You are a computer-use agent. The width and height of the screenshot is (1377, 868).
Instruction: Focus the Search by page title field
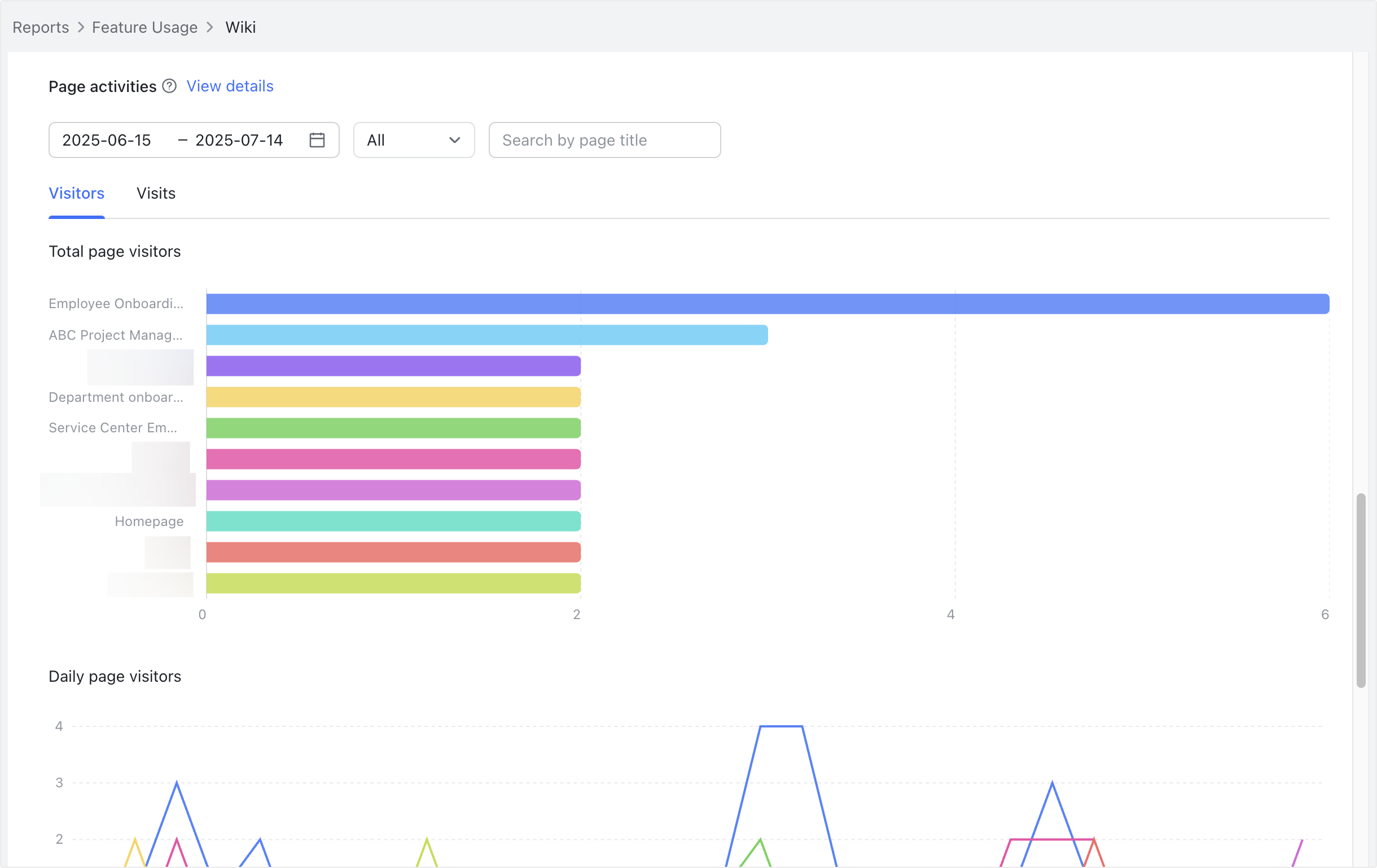coord(605,140)
